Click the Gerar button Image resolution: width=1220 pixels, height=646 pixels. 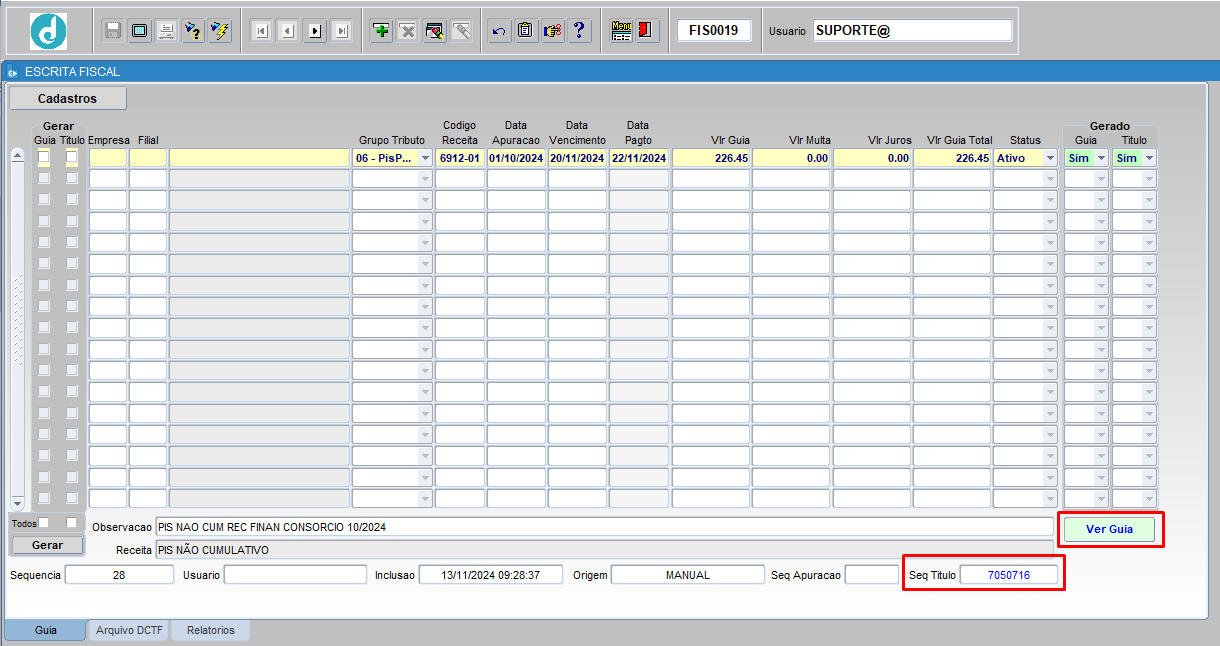pos(47,546)
